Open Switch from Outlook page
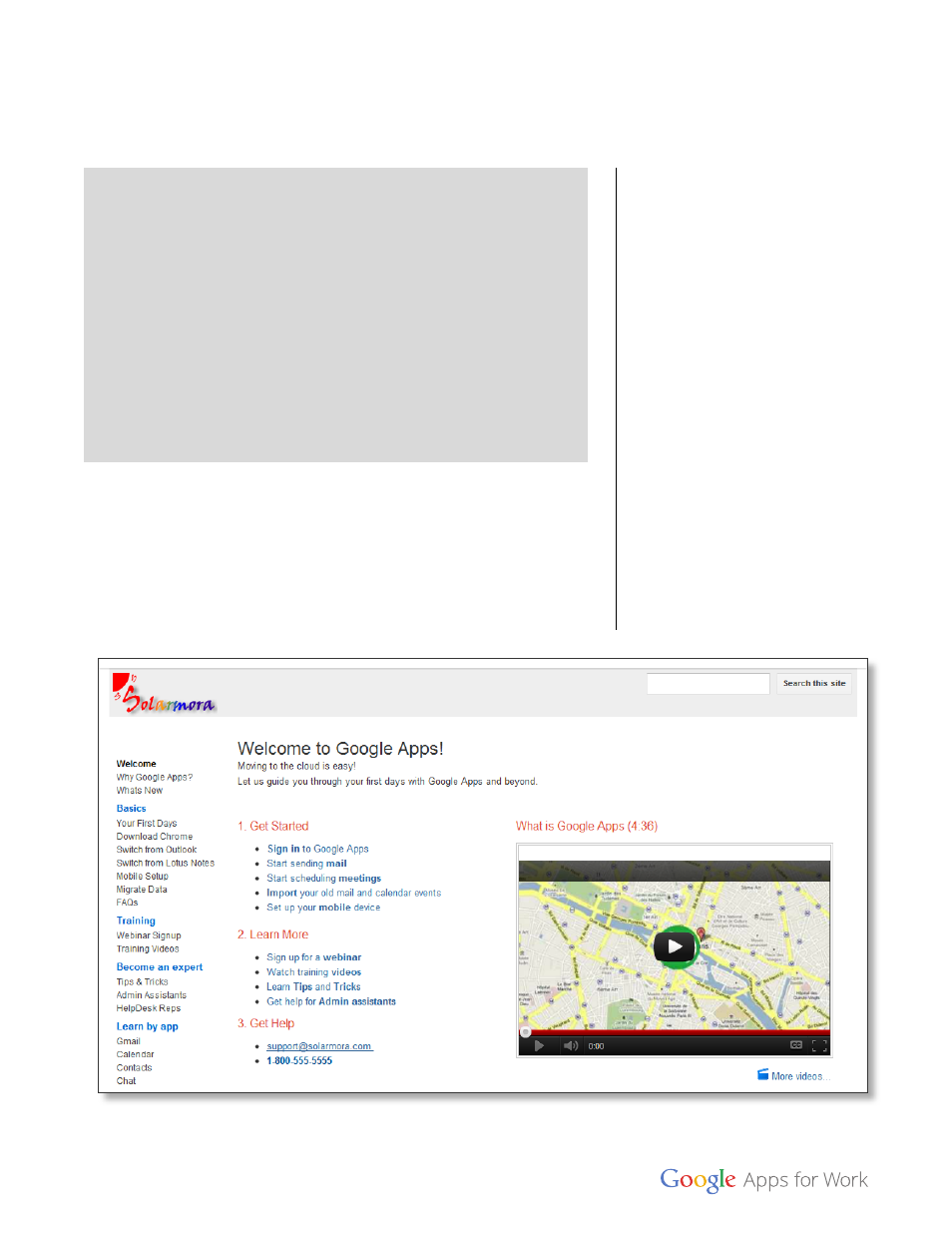The image size is (952, 1233). [x=157, y=850]
